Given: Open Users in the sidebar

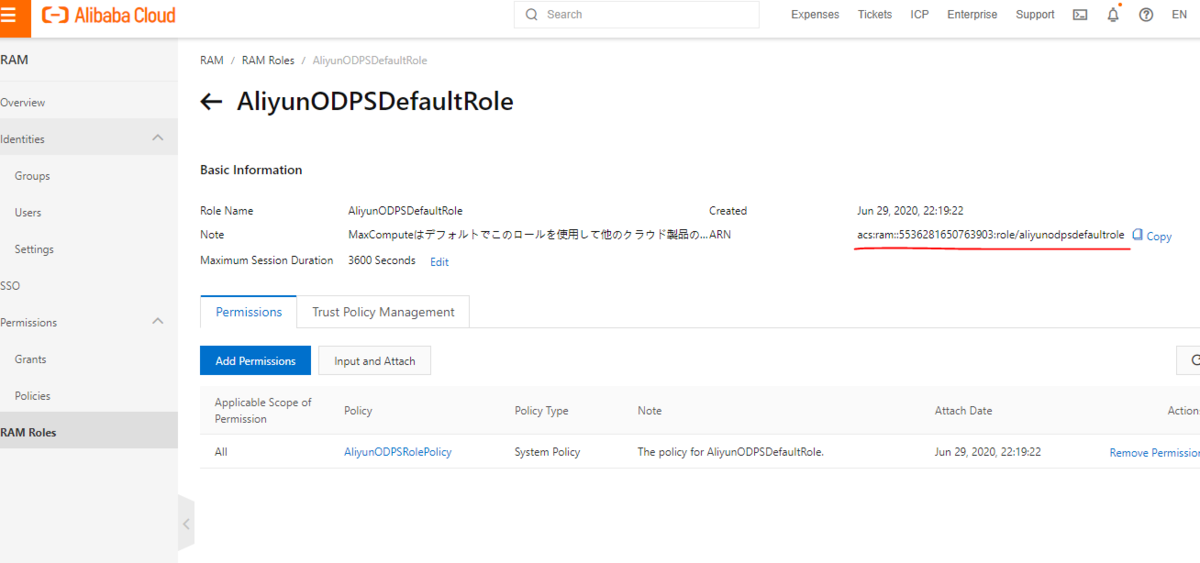Looking at the screenshot, I should click(x=28, y=212).
